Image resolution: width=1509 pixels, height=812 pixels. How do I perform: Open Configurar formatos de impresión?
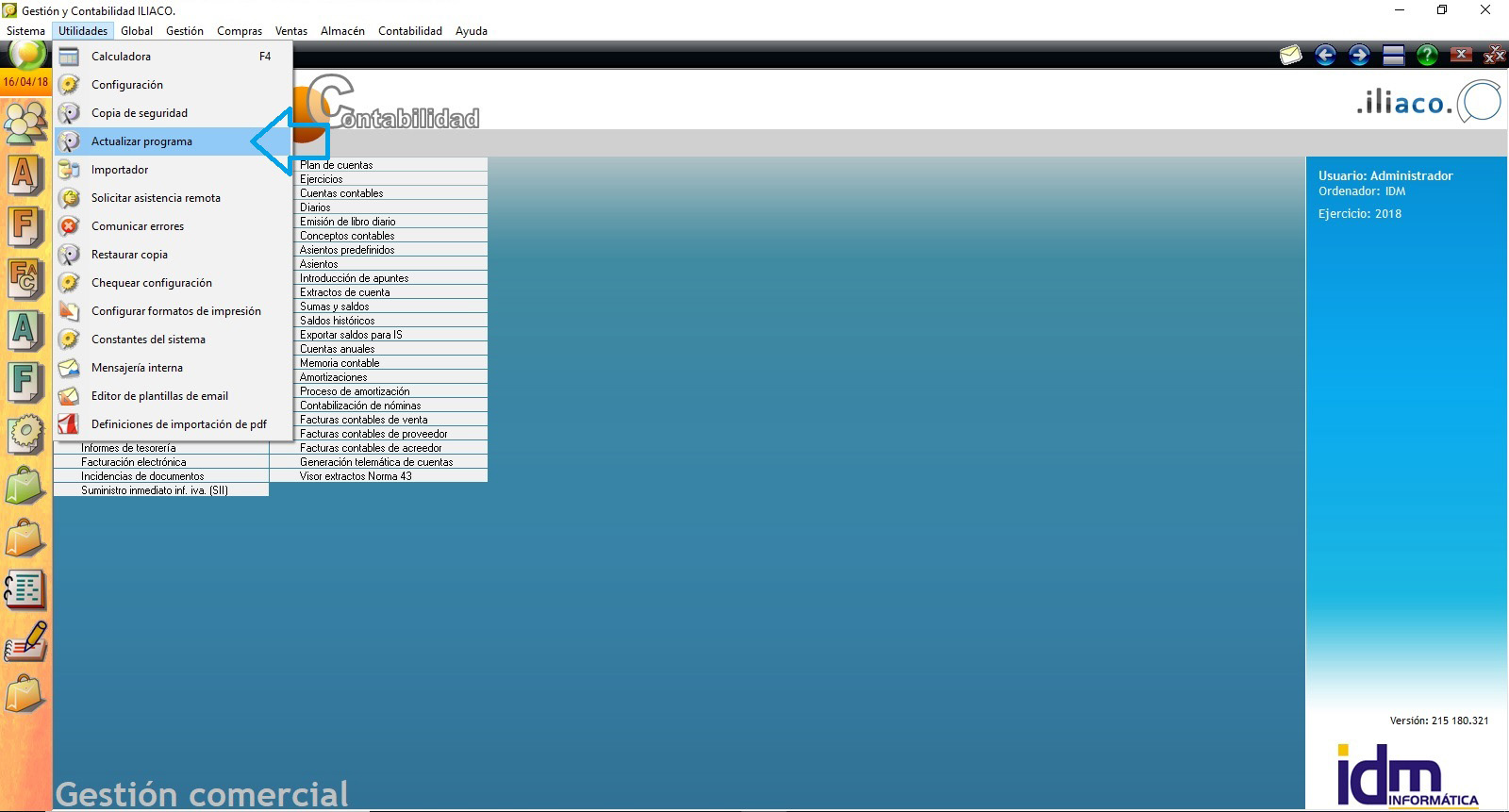[x=174, y=311]
